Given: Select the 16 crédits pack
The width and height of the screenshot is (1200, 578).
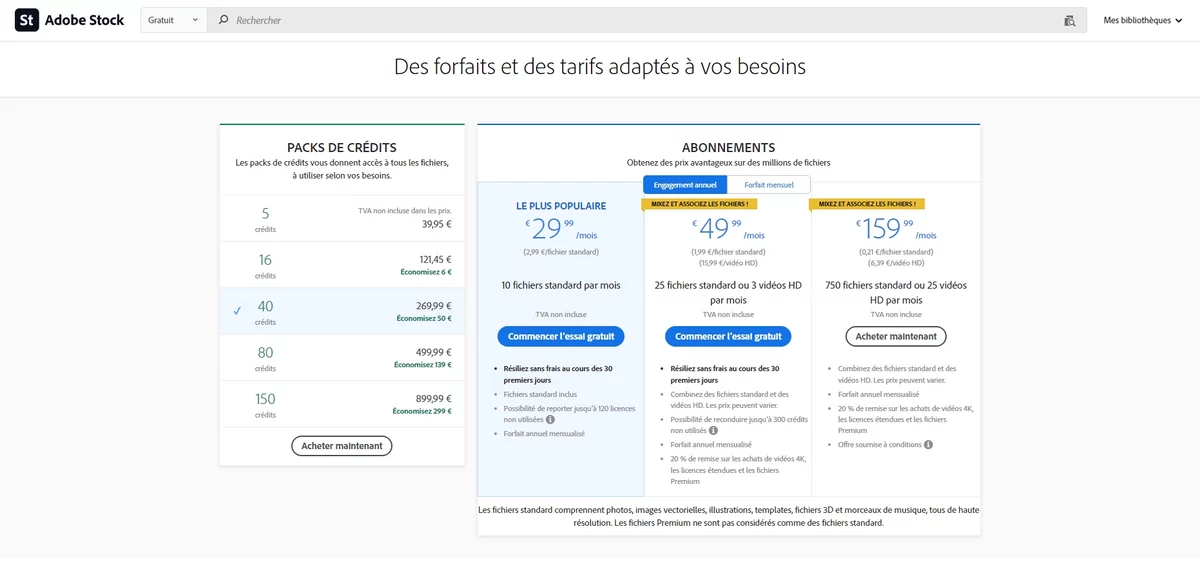Looking at the screenshot, I should [x=342, y=265].
